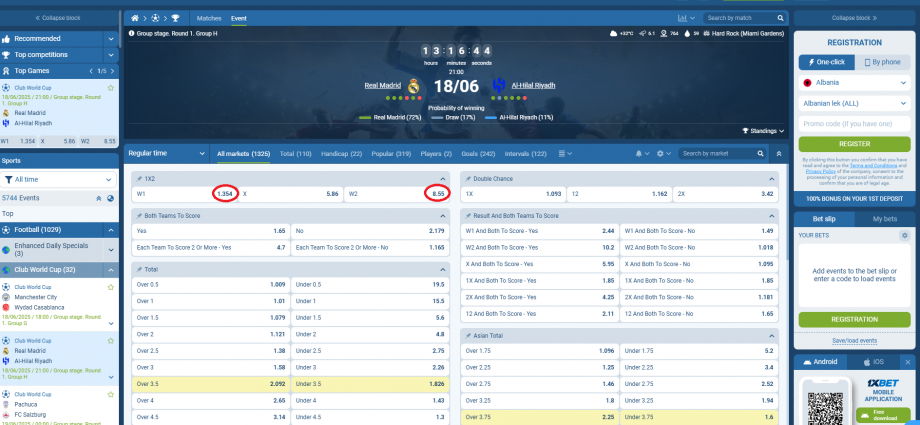Image resolution: width=920 pixels, height=425 pixels.
Task: Click the globe icon beside 5744 Events
Action: 110,198
